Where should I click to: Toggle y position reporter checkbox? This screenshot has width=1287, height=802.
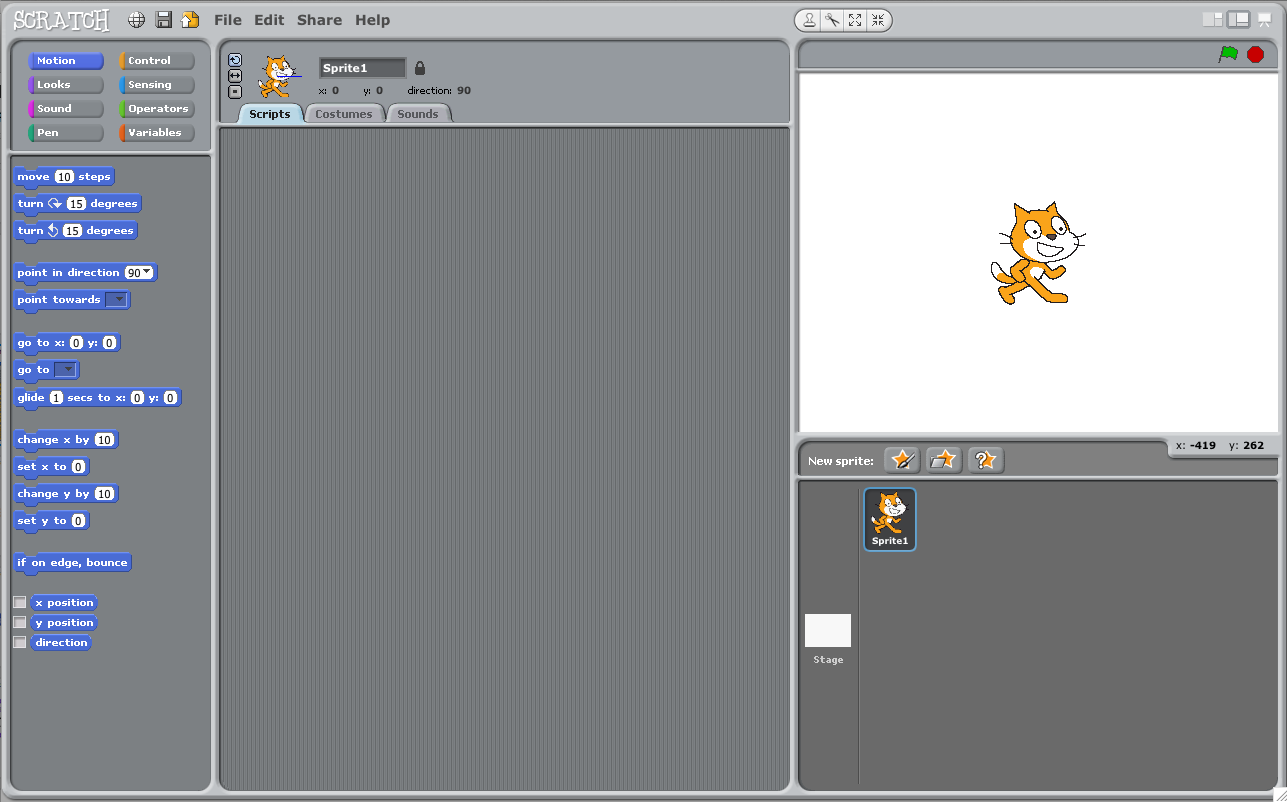pos(20,622)
